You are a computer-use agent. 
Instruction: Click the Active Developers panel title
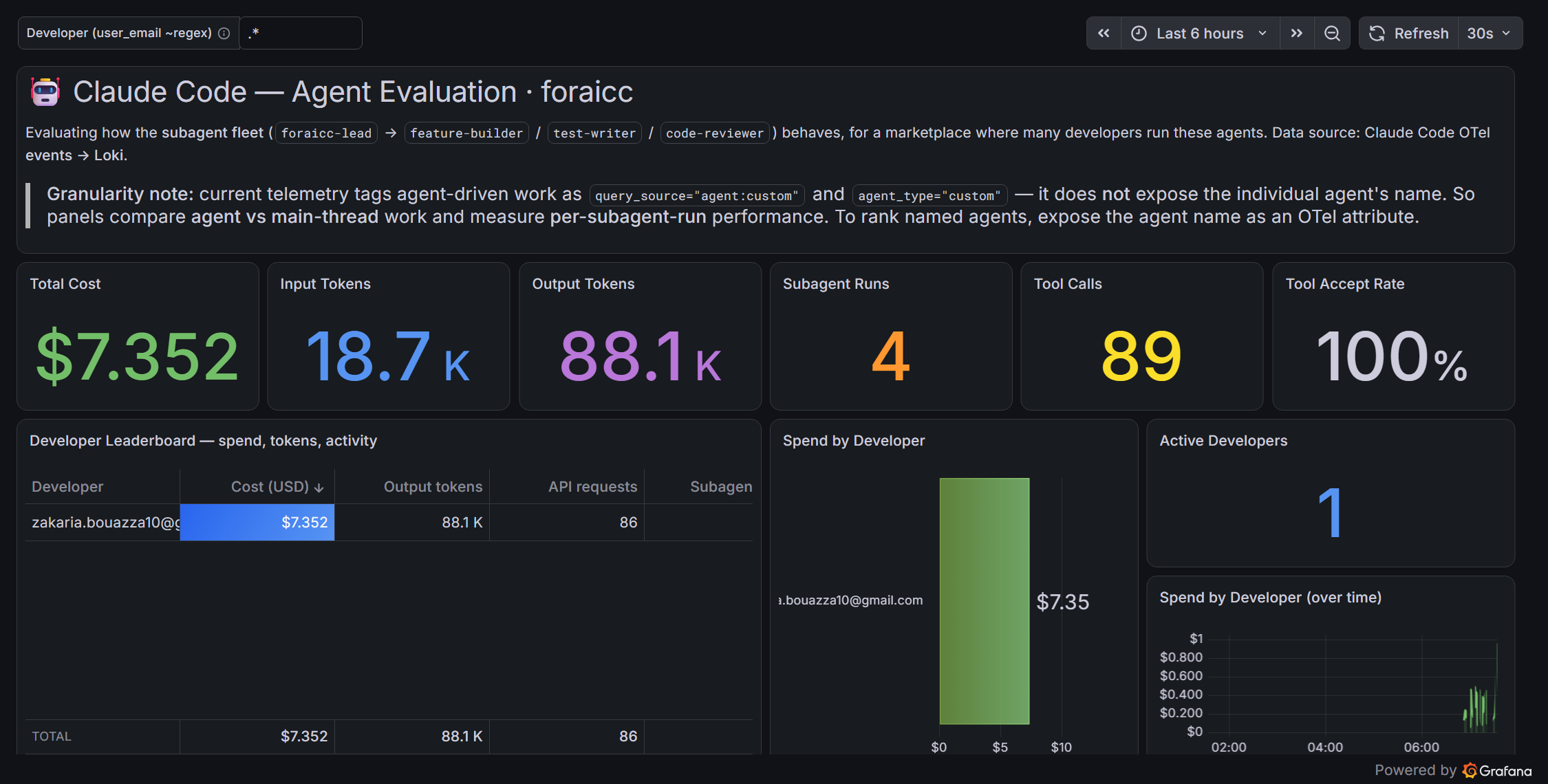coord(1223,440)
